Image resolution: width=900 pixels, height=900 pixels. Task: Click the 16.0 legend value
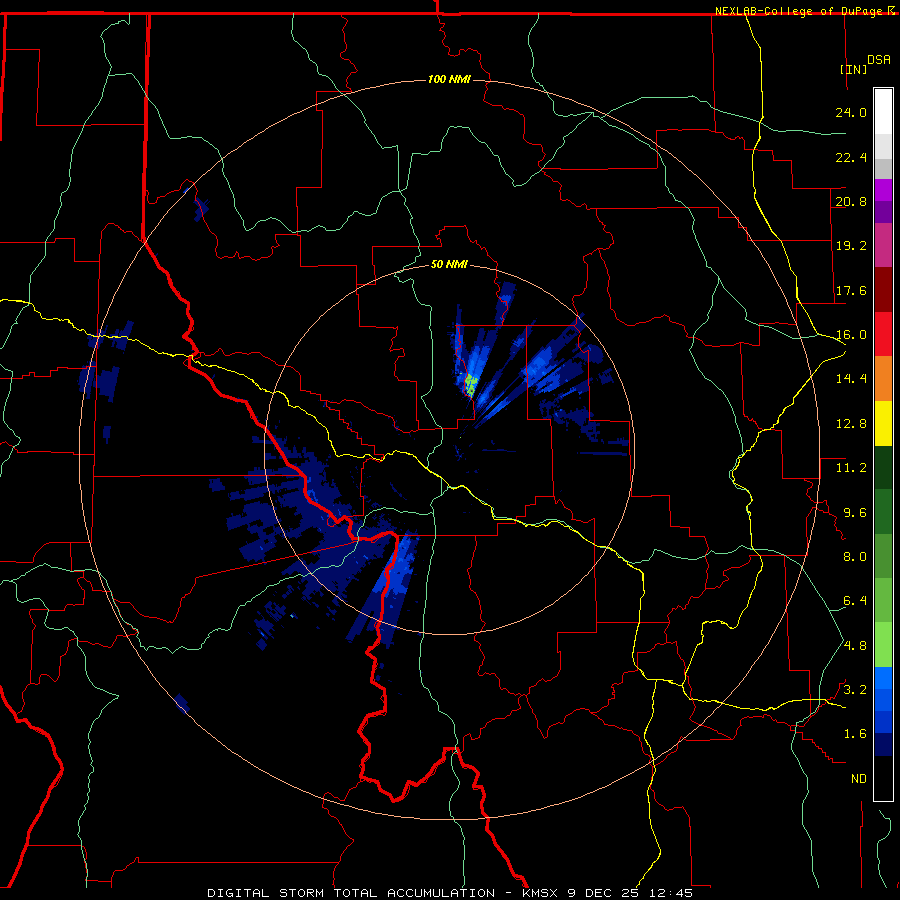[851, 335]
